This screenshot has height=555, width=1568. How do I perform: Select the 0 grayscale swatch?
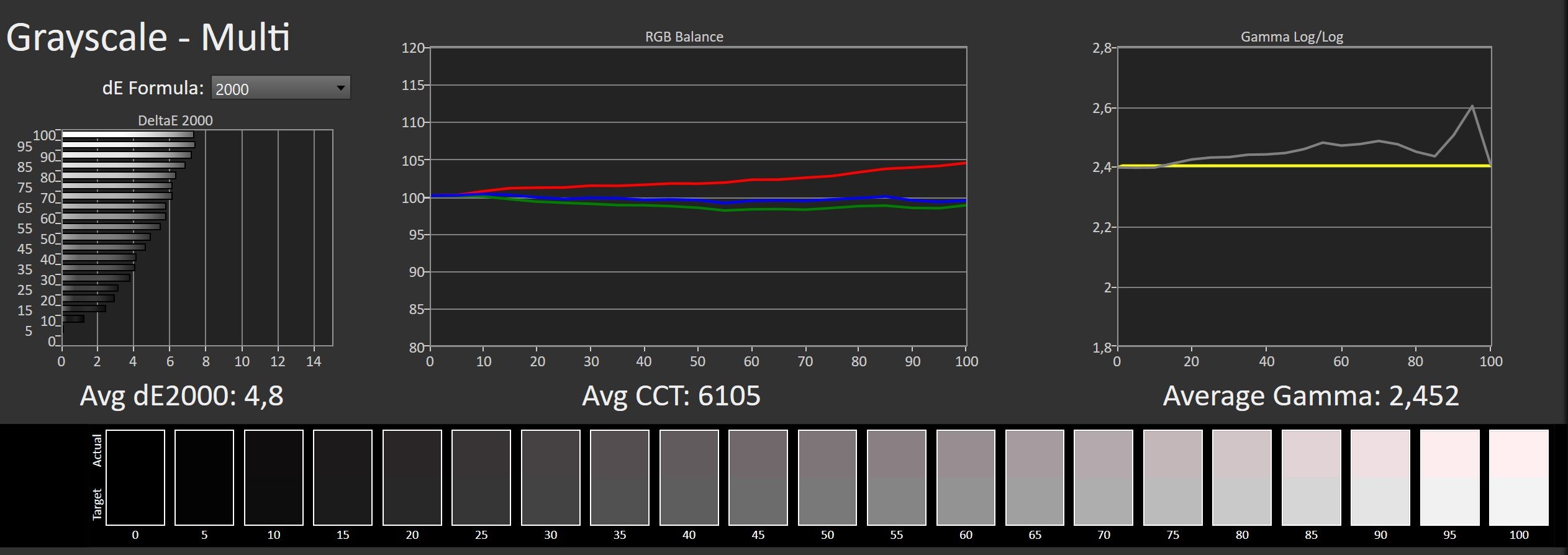135,477
